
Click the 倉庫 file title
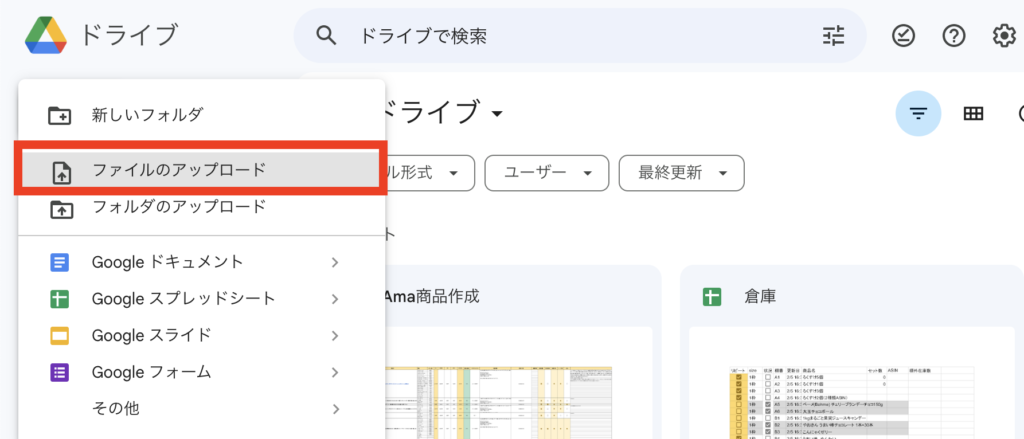pos(760,297)
